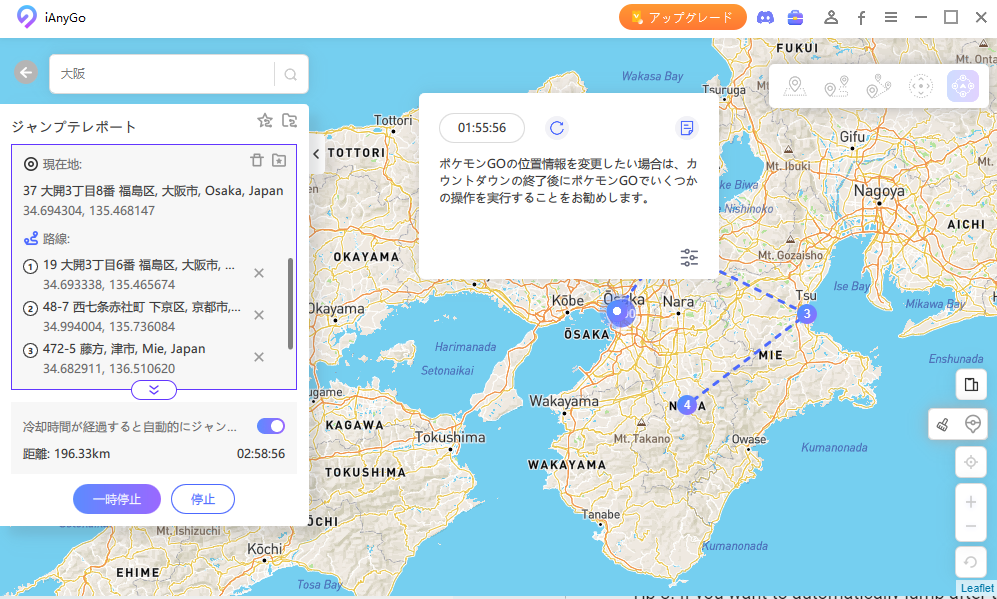The width and height of the screenshot is (997, 599).
Task: Click the 大阪 search input field
Action: click(160, 73)
